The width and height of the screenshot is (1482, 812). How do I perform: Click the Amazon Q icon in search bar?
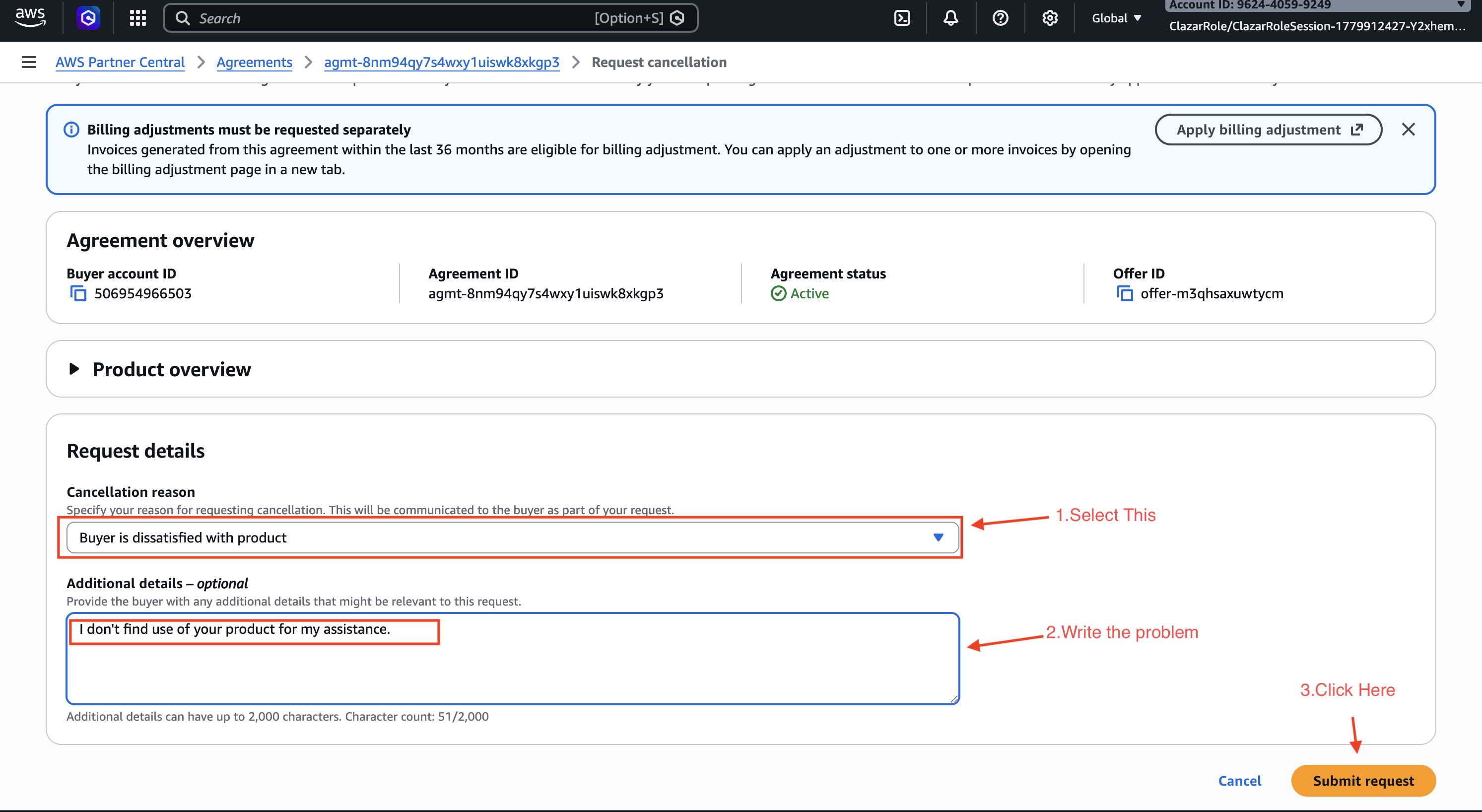[677, 18]
